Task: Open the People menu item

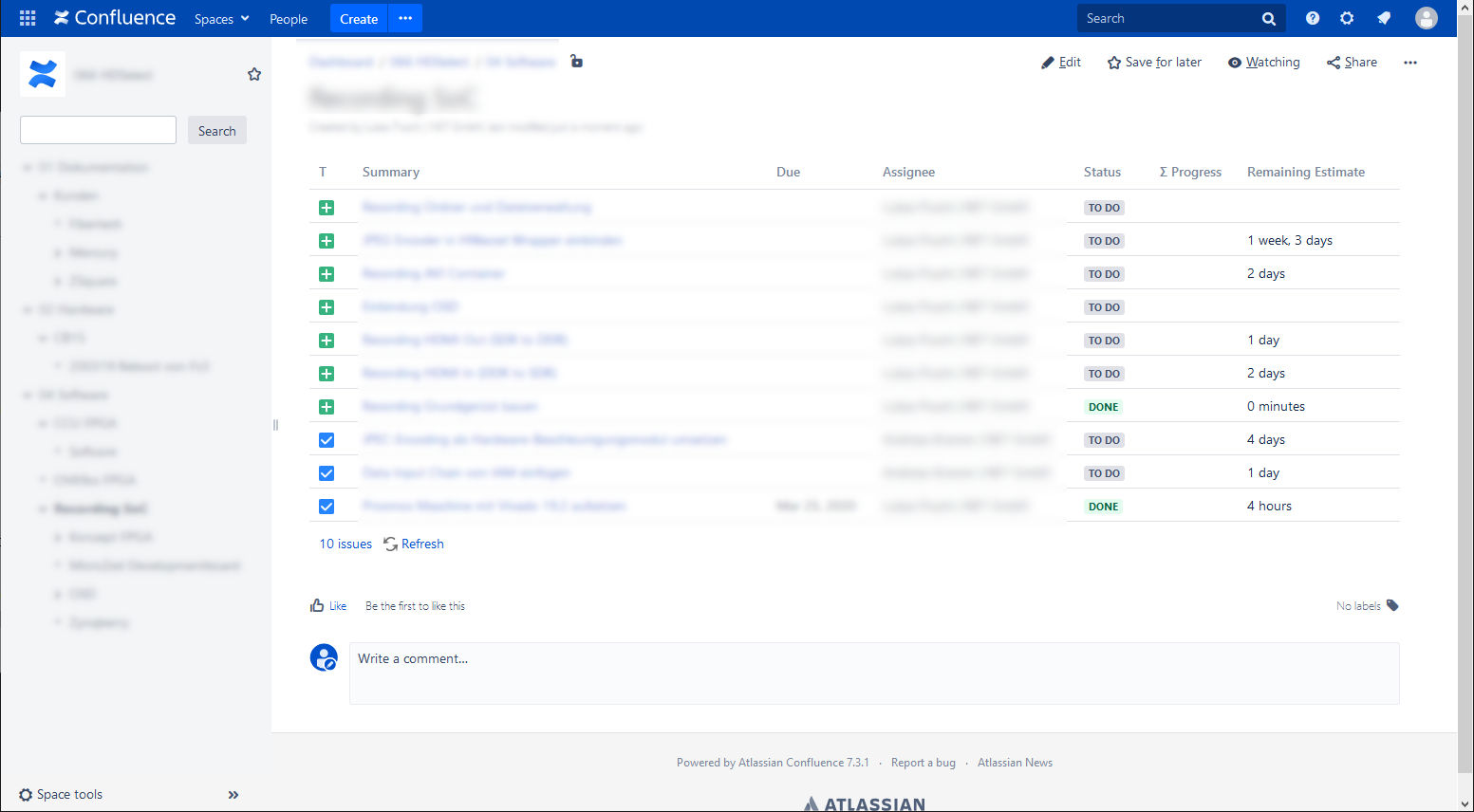Action: click(x=288, y=18)
